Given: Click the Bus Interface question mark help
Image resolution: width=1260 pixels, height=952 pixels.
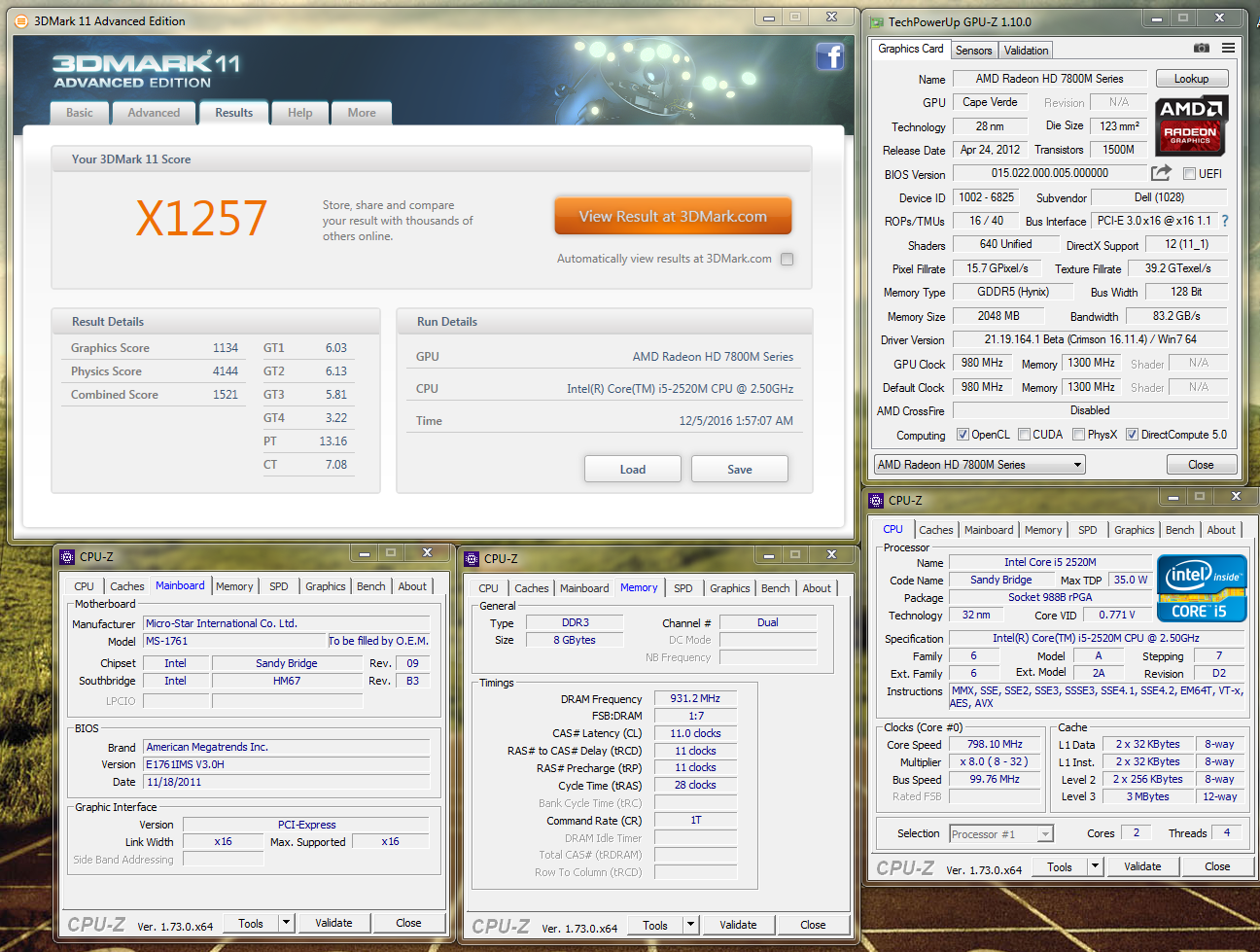Looking at the screenshot, I should (x=1225, y=221).
